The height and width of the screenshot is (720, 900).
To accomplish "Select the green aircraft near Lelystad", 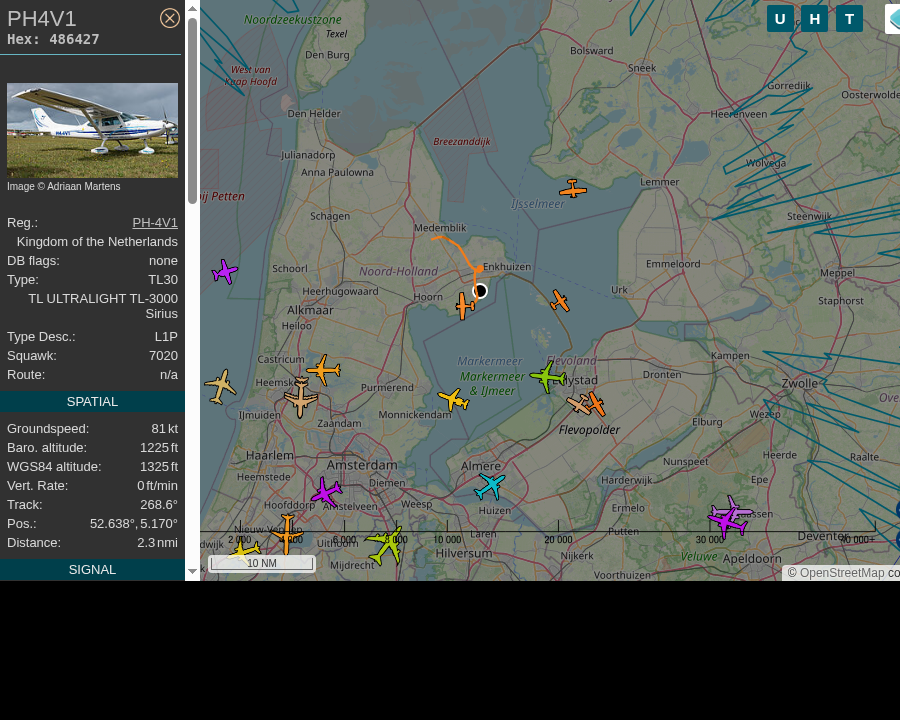I will pos(548,377).
